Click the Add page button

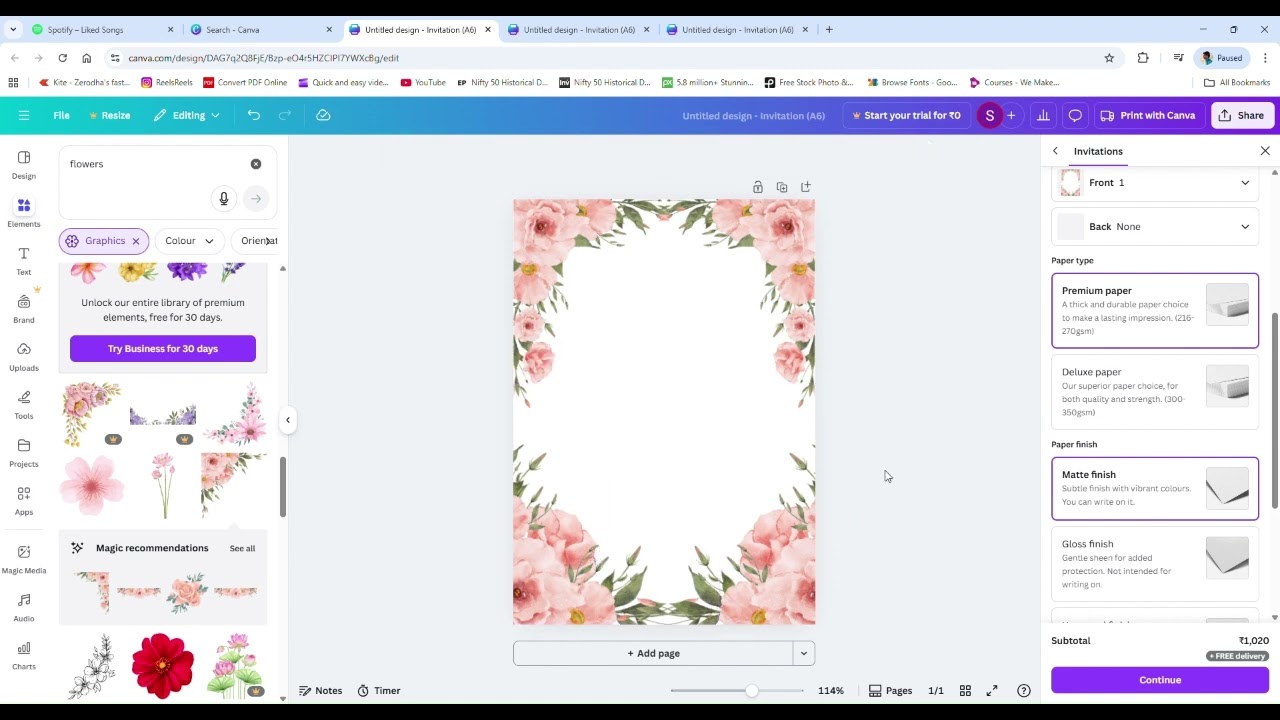point(653,654)
